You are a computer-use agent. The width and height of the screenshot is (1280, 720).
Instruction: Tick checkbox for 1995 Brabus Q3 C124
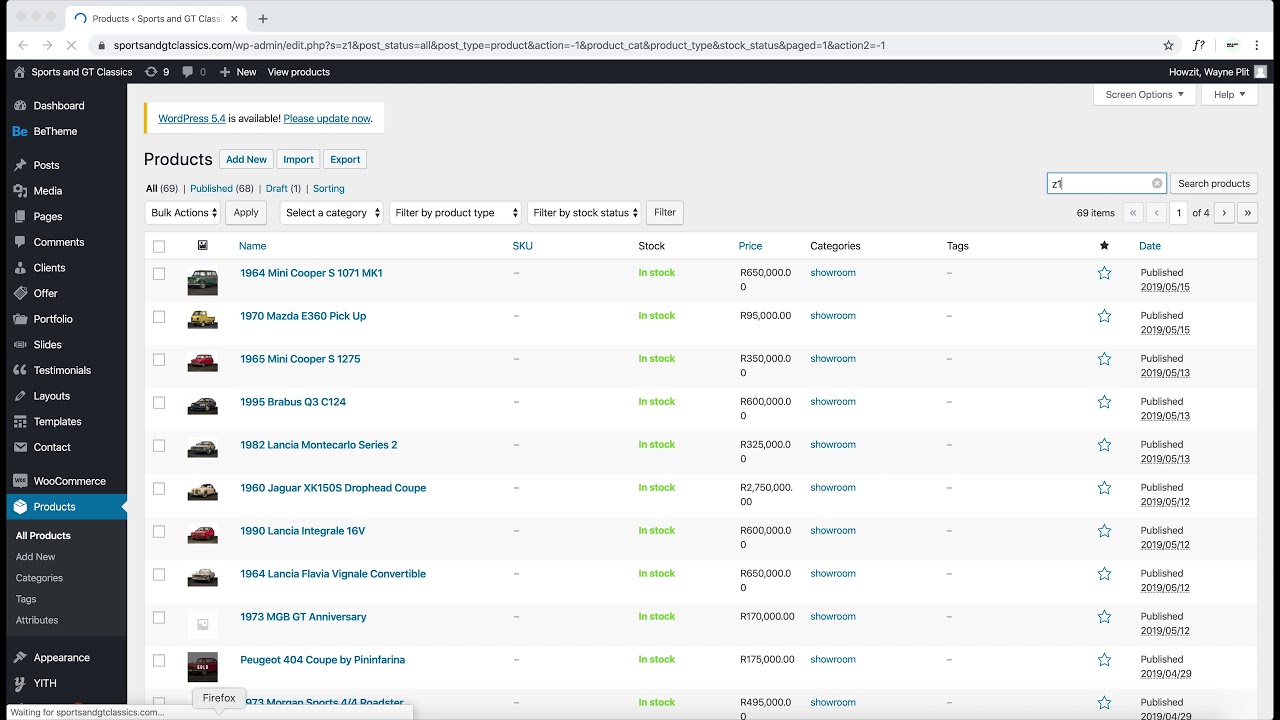[x=159, y=403]
